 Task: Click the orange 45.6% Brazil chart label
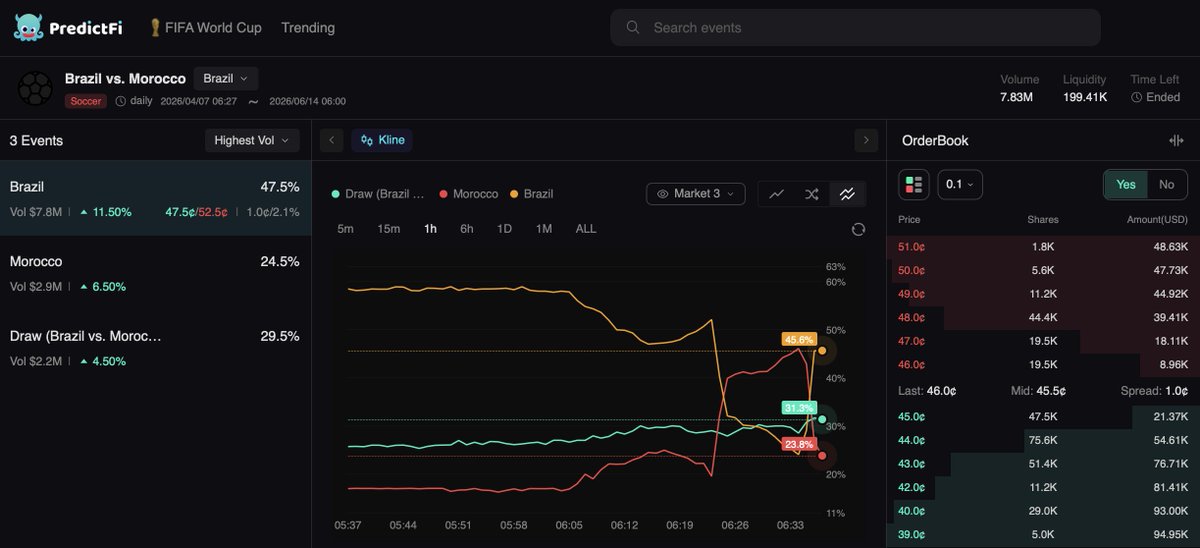click(800, 340)
